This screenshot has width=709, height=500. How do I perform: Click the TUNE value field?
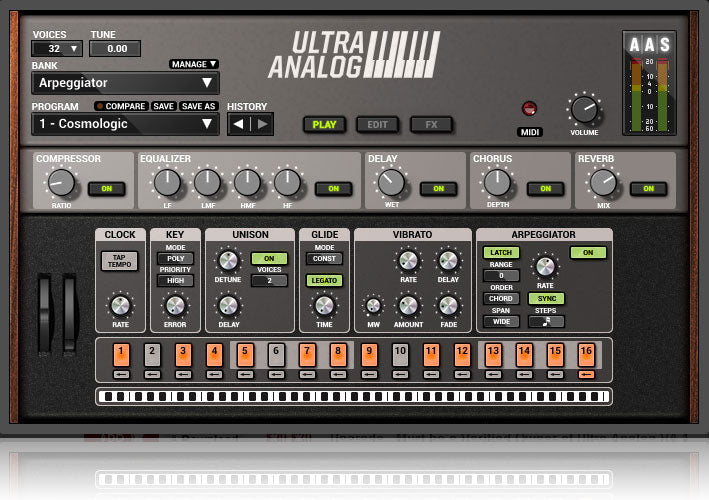[115, 48]
